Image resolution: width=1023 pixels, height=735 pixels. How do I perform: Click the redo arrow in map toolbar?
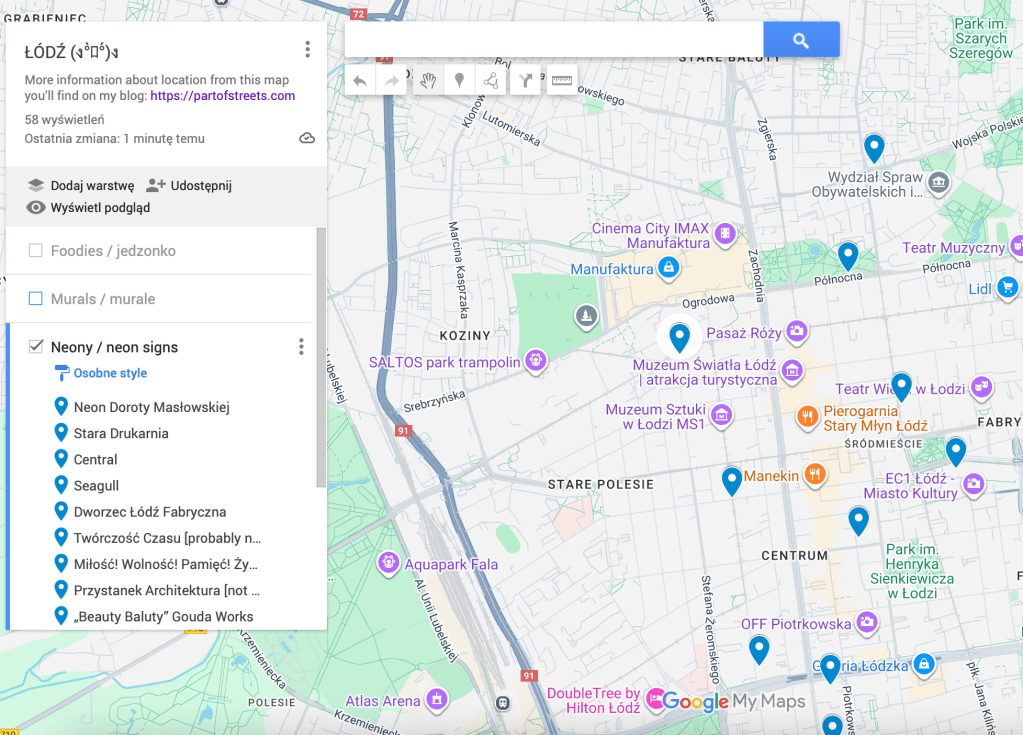pos(392,81)
